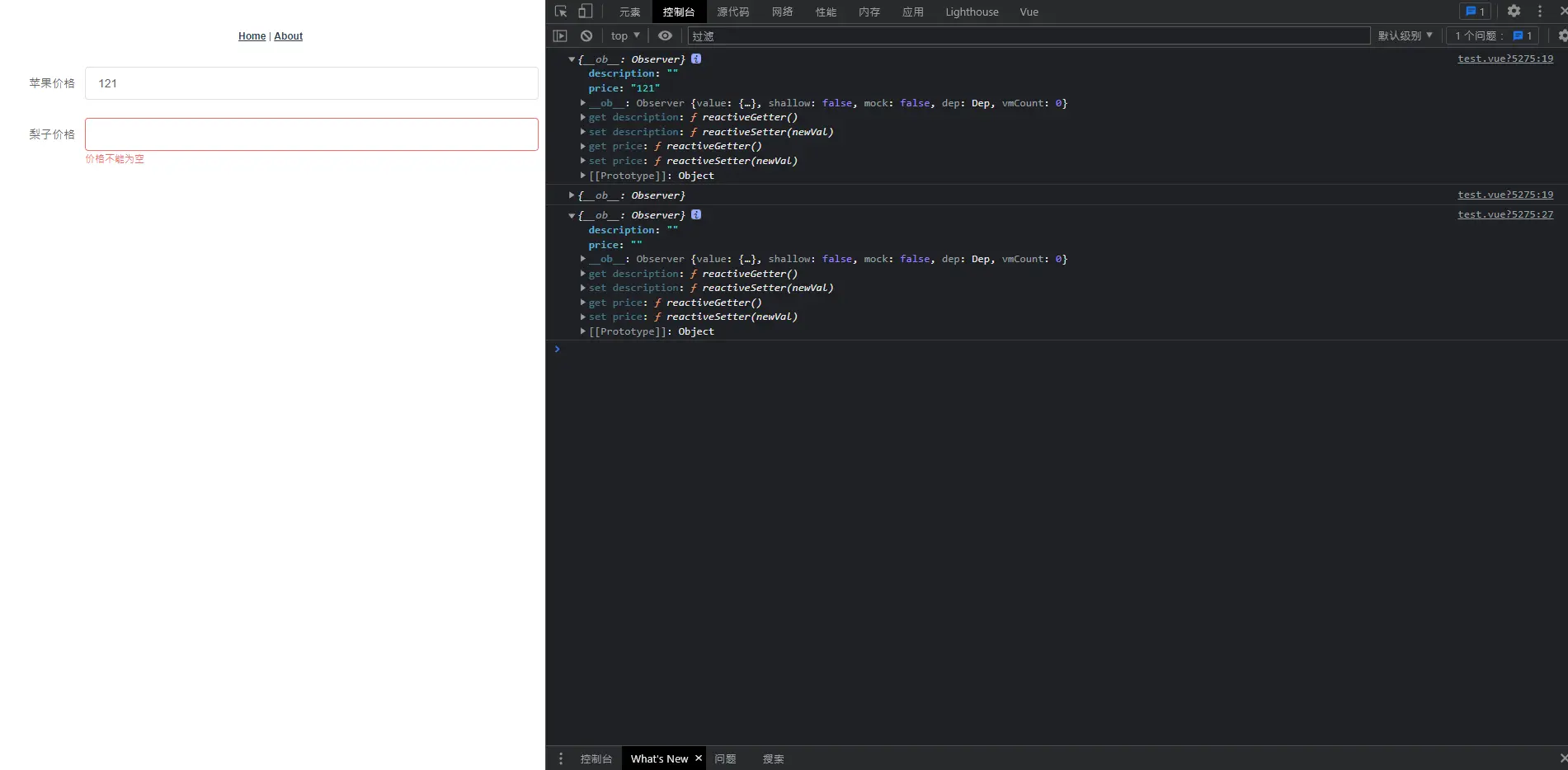
Task: Toggle the console sidebar panel
Action: coord(560,35)
